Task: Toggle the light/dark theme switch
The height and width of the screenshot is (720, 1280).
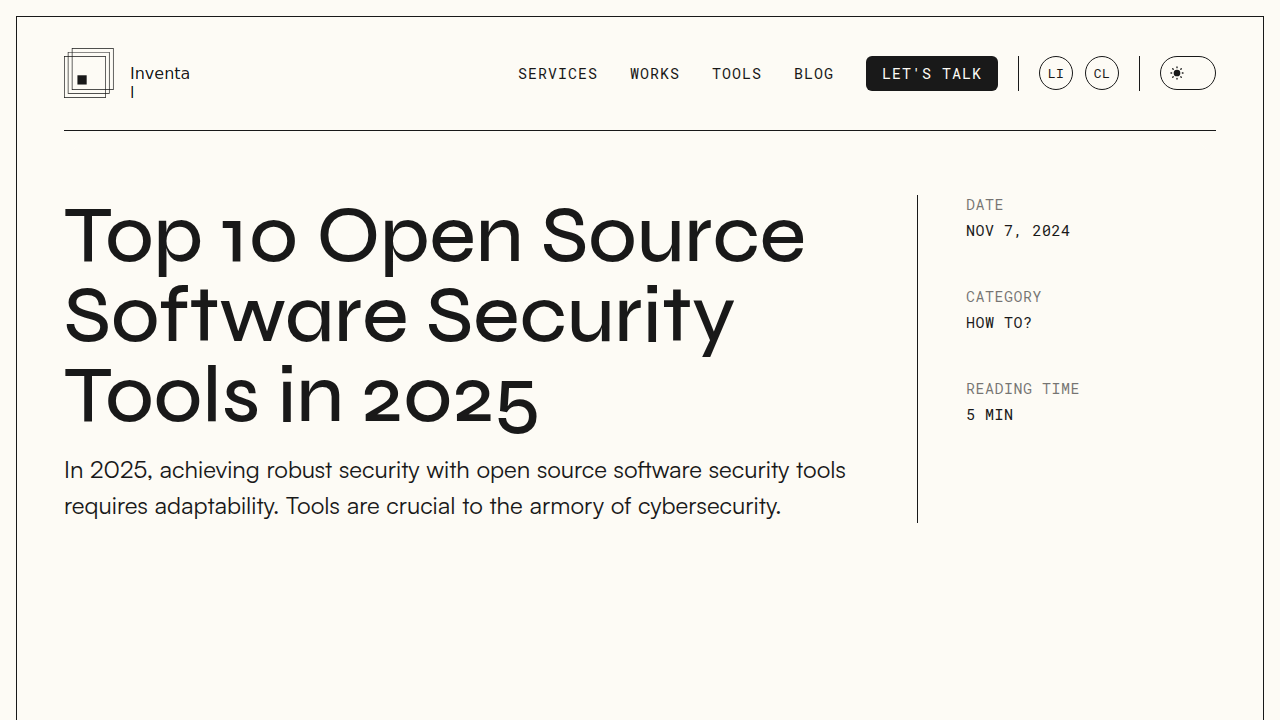Action: [1188, 73]
